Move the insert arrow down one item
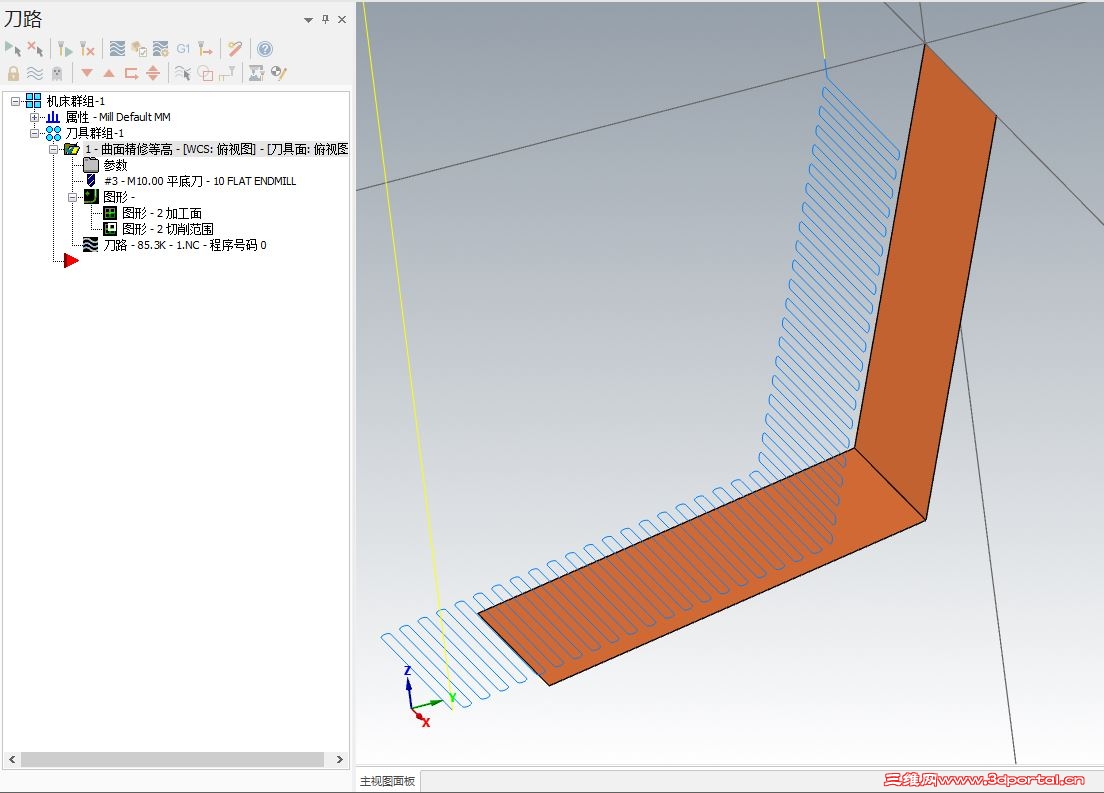 pyautogui.click(x=87, y=73)
